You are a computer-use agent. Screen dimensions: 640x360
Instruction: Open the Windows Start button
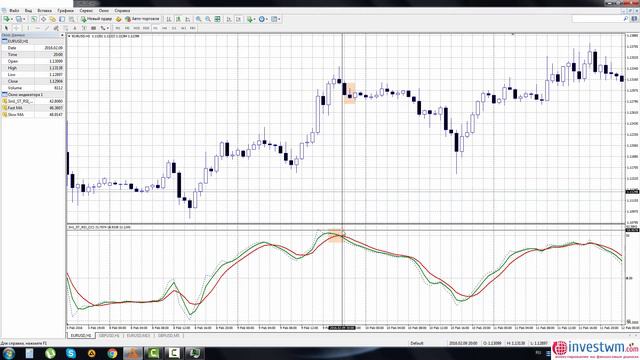8,353
